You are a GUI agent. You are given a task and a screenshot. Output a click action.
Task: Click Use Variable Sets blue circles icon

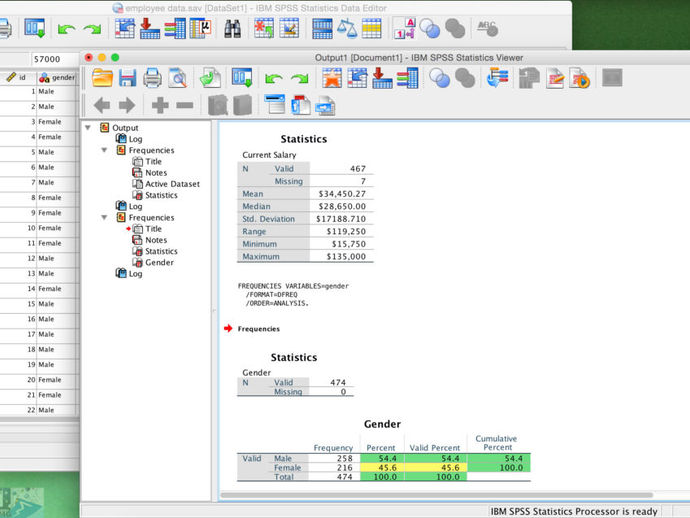440,78
